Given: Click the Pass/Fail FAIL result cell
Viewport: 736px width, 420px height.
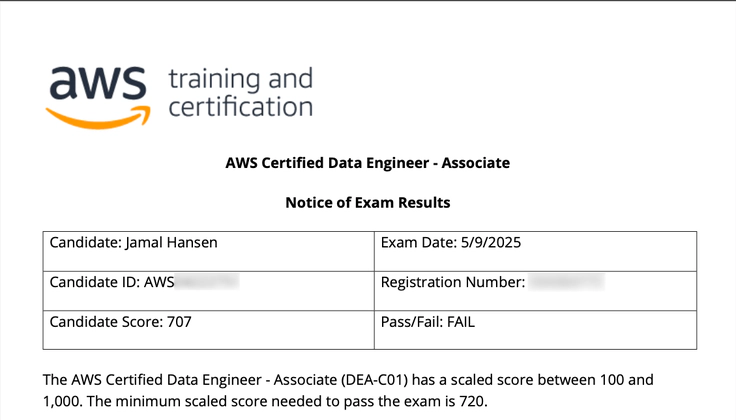Looking at the screenshot, I should 536,330.
